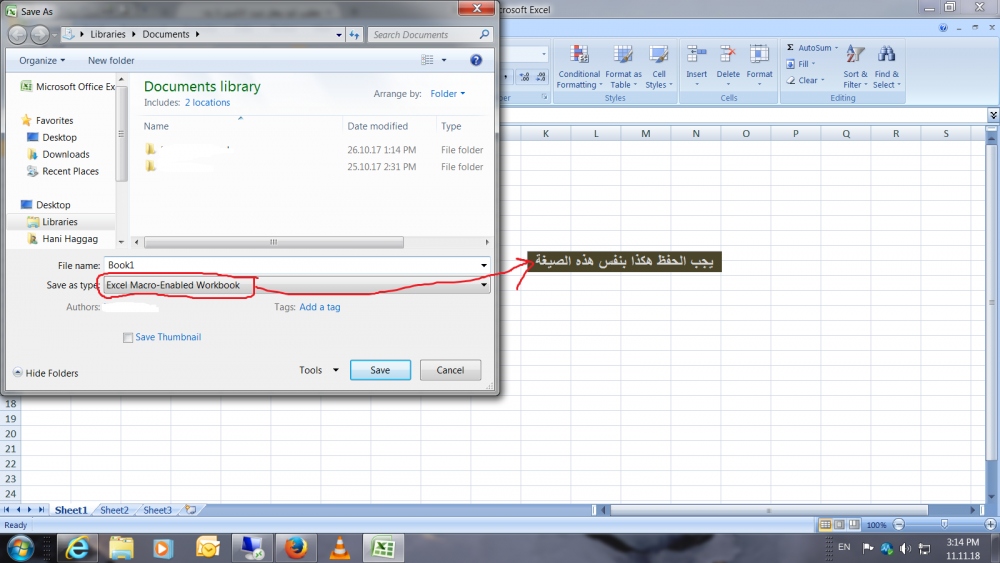
Task: Click the Cancel button
Action: (x=450, y=370)
